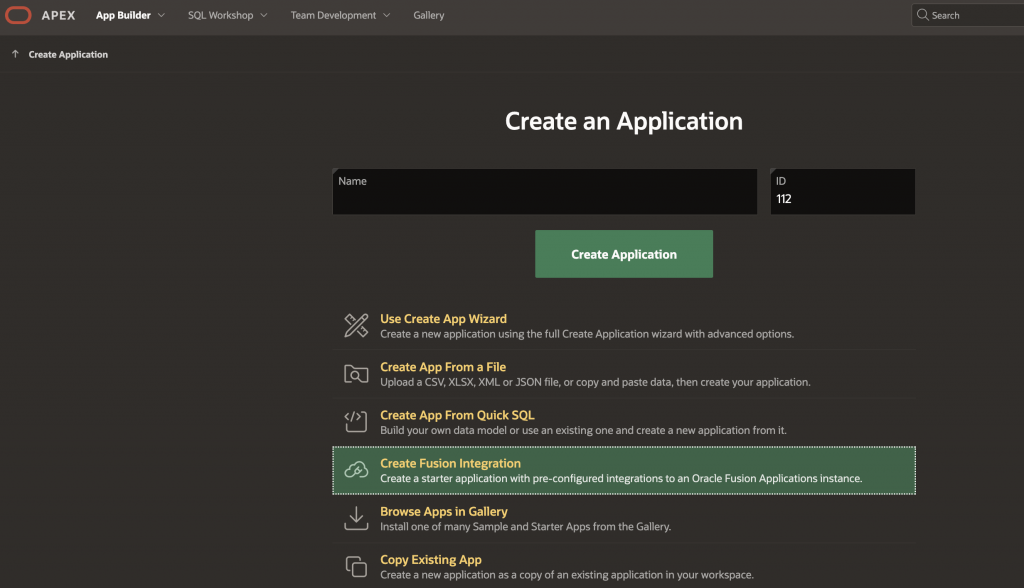
Task: Click the folder-search Create From File icon
Action: click(x=356, y=374)
